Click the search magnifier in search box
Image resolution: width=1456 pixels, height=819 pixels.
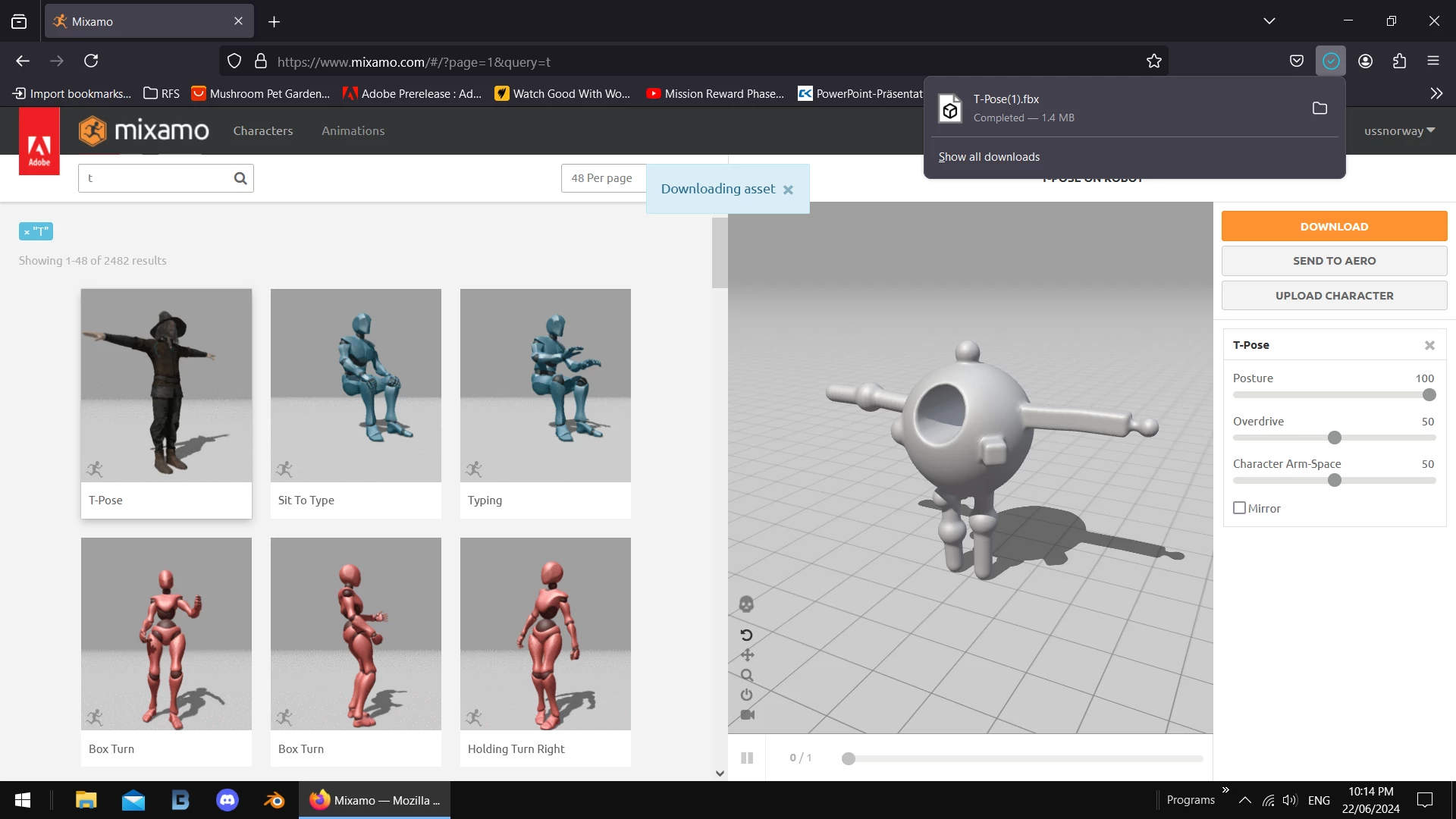pos(240,178)
